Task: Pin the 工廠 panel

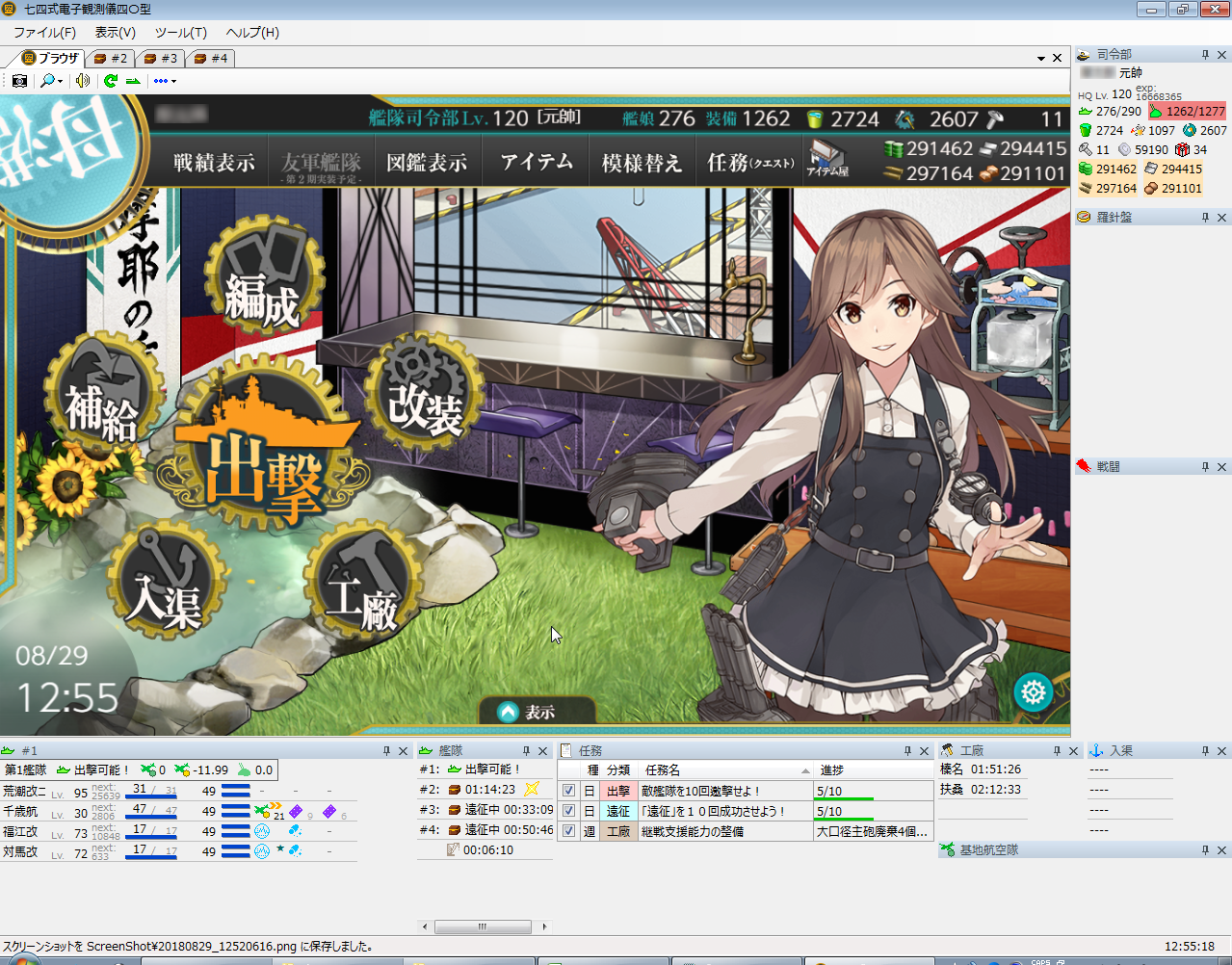Action: [1057, 751]
